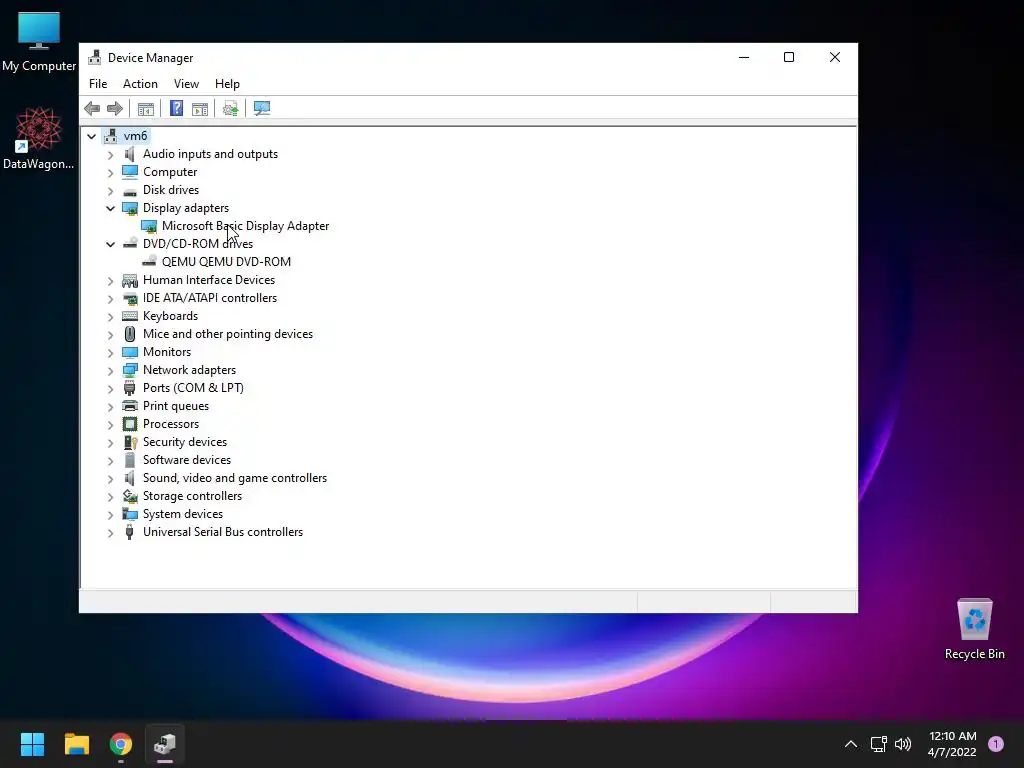Click the Update device driver toolbar icon
The height and width of the screenshot is (768, 1024).
231,108
